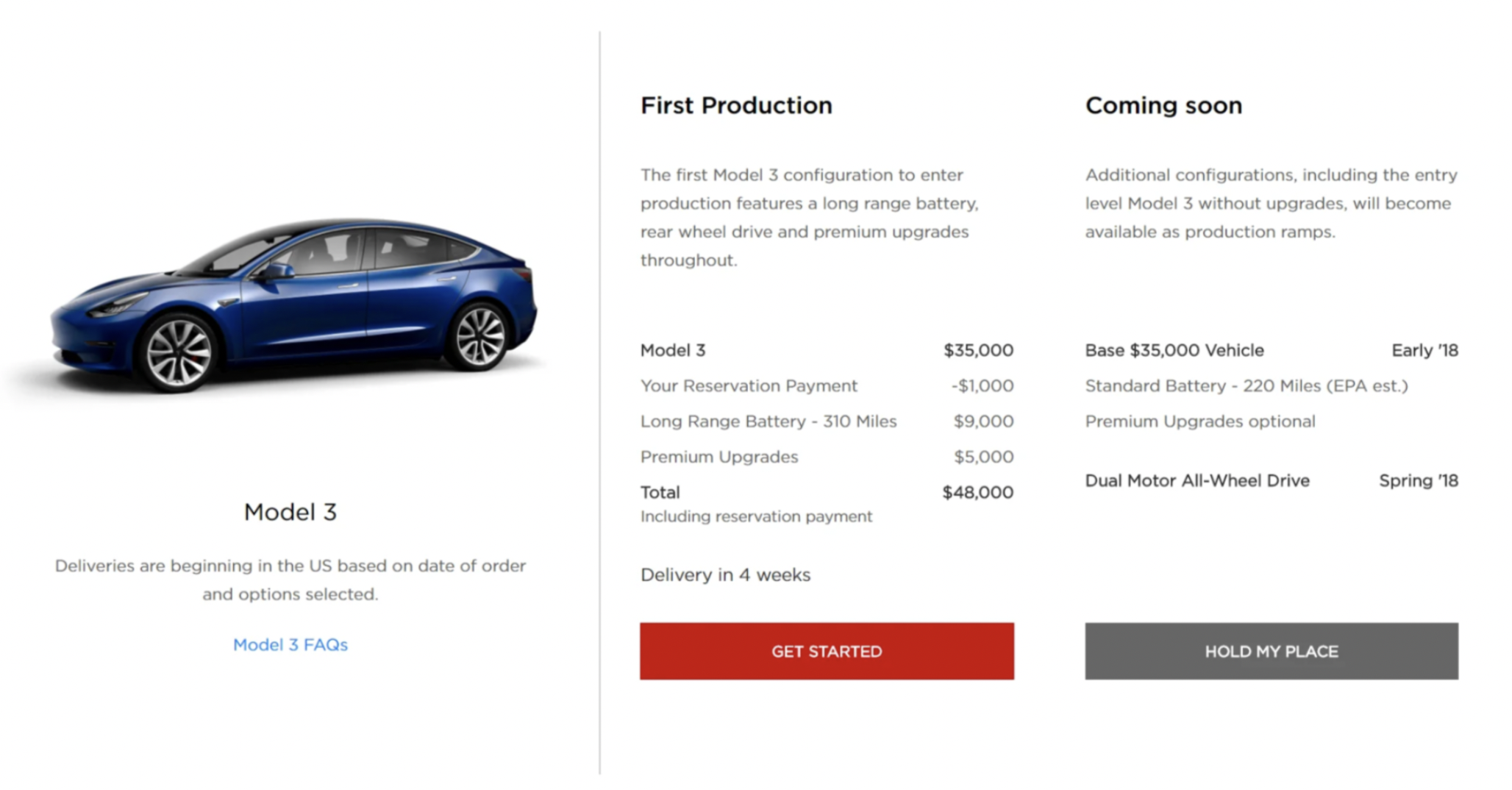Select the Base $35,000 Vehicle label
1512x790 pixels.
(x=1174, y=350)
